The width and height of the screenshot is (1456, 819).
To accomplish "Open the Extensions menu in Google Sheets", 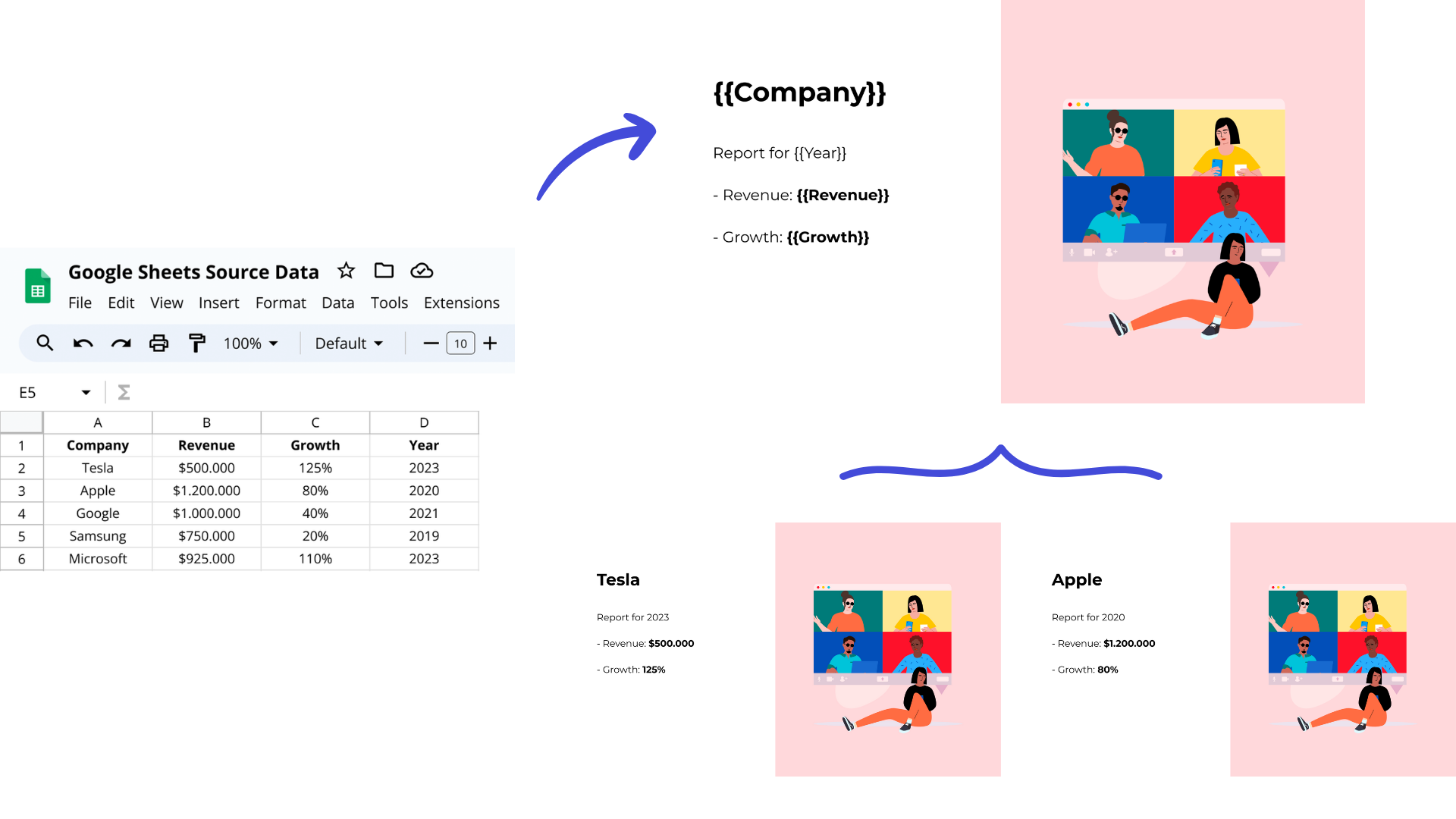I will click(461, 303).
